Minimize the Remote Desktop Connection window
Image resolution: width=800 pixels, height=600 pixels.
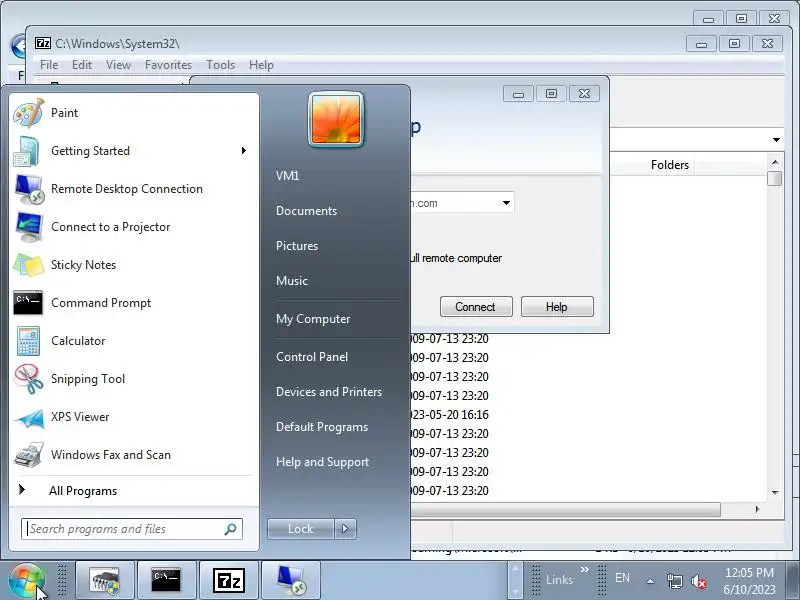coord(518,94)
